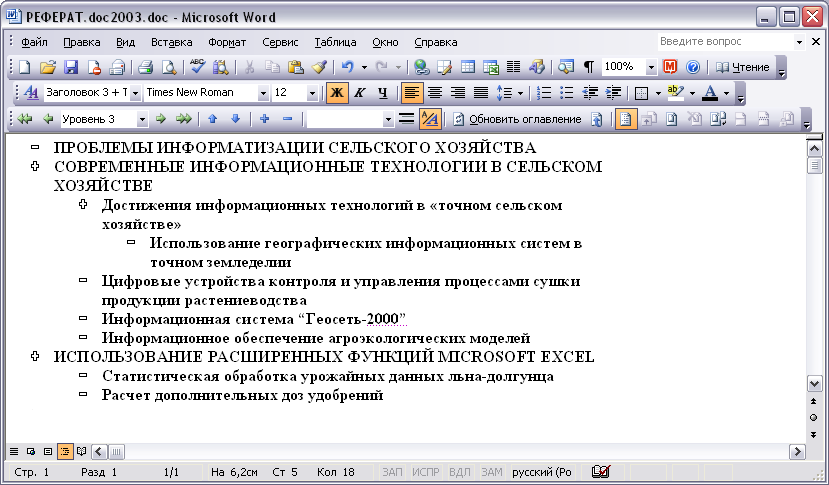
Task: Apply yellow highlight color
Action: pos(675,93)
